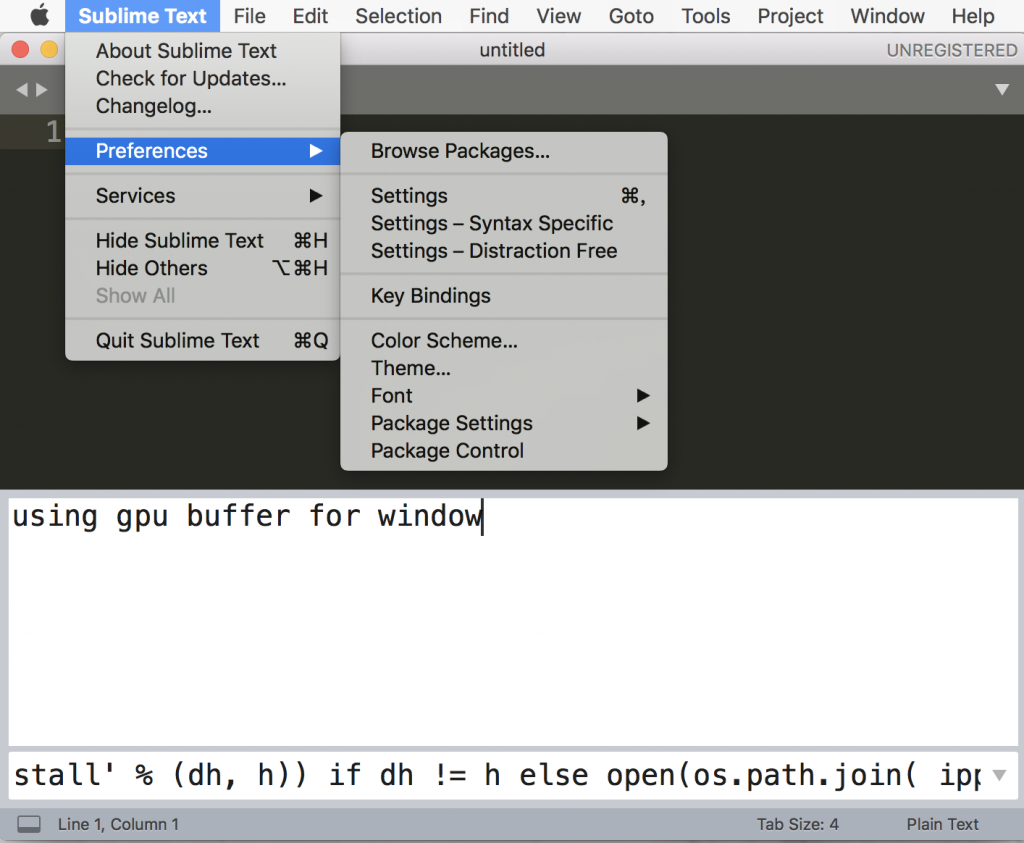The height and width of the screenshot is (843, 1024).
Task: Open the Help menu
Action: 972,16
